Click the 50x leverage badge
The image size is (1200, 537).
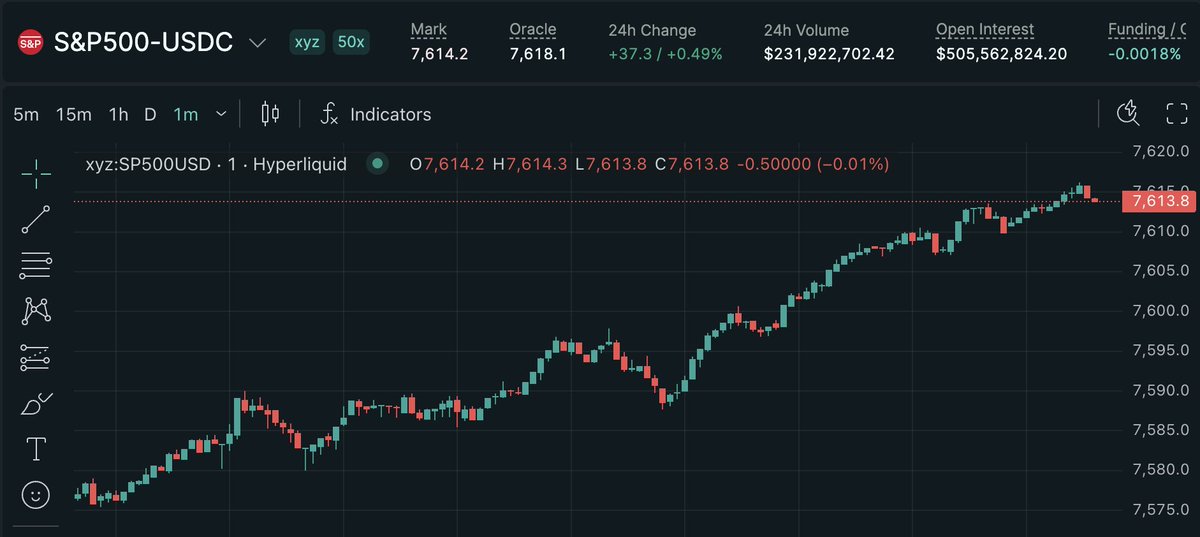coord(350,43)
